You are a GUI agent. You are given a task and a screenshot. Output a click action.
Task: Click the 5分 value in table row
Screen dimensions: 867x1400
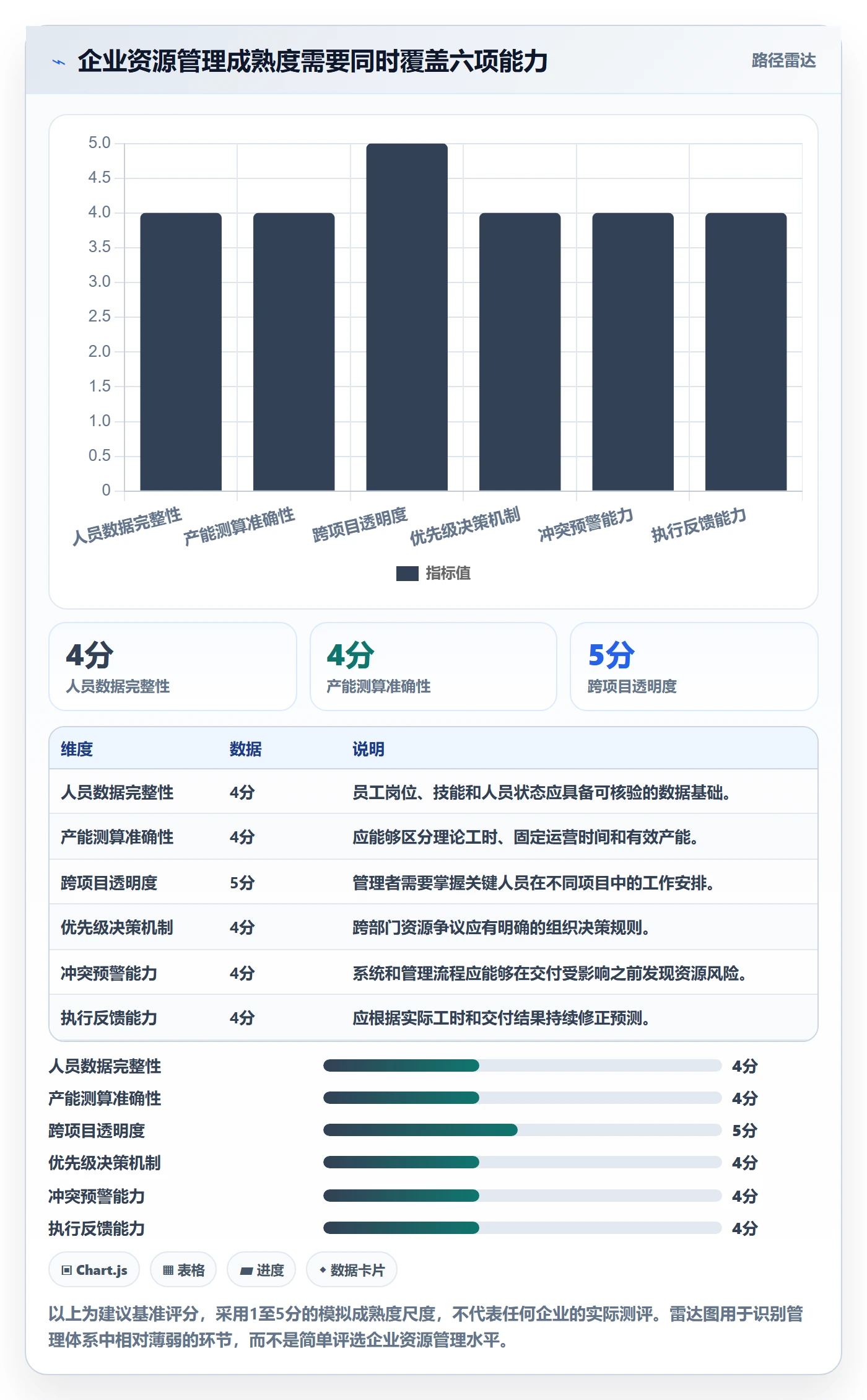pos(242,883)
